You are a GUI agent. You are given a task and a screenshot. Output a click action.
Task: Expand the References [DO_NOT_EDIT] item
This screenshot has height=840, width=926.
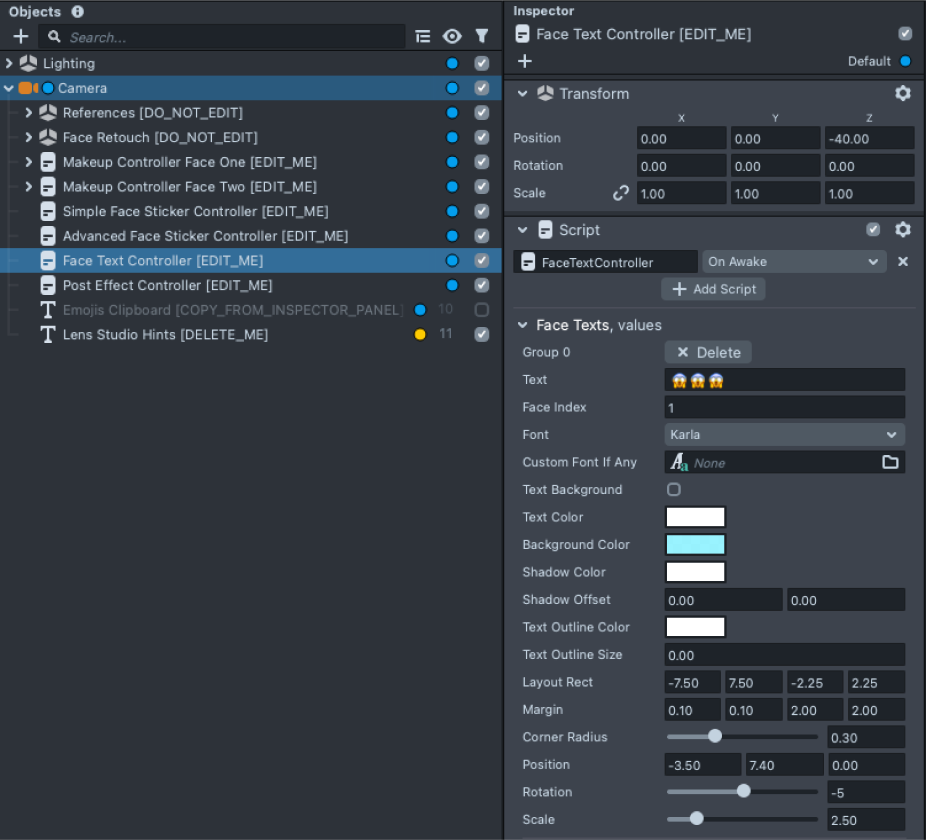tap(28, 113)
